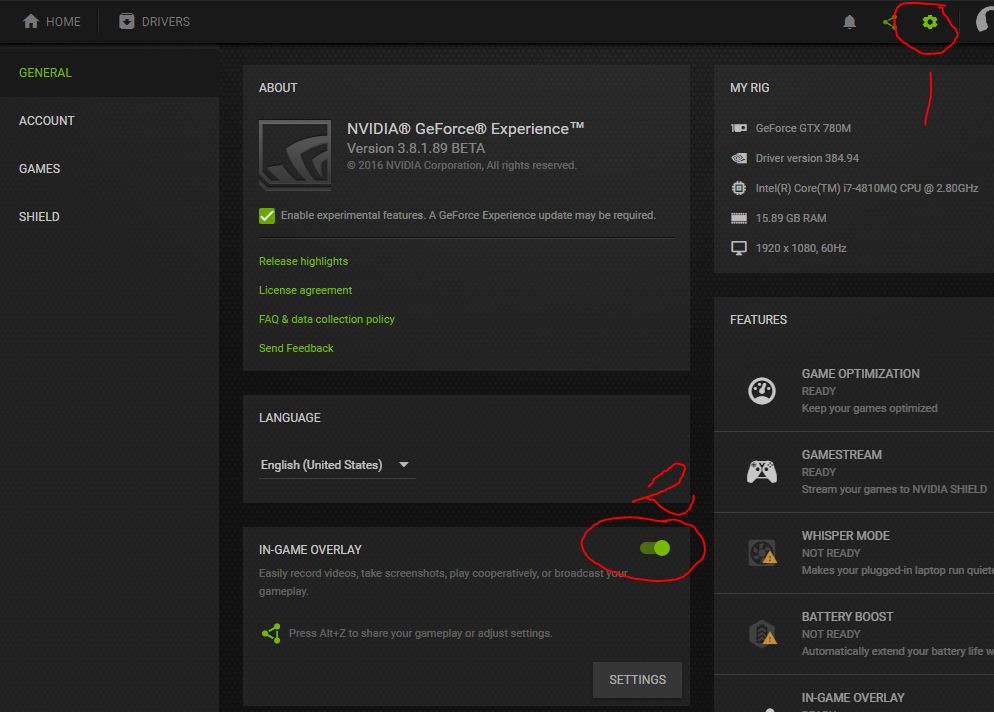Uncheck Enable experimental features checkbox
The image size is (994, 712).
click(267, 216)
